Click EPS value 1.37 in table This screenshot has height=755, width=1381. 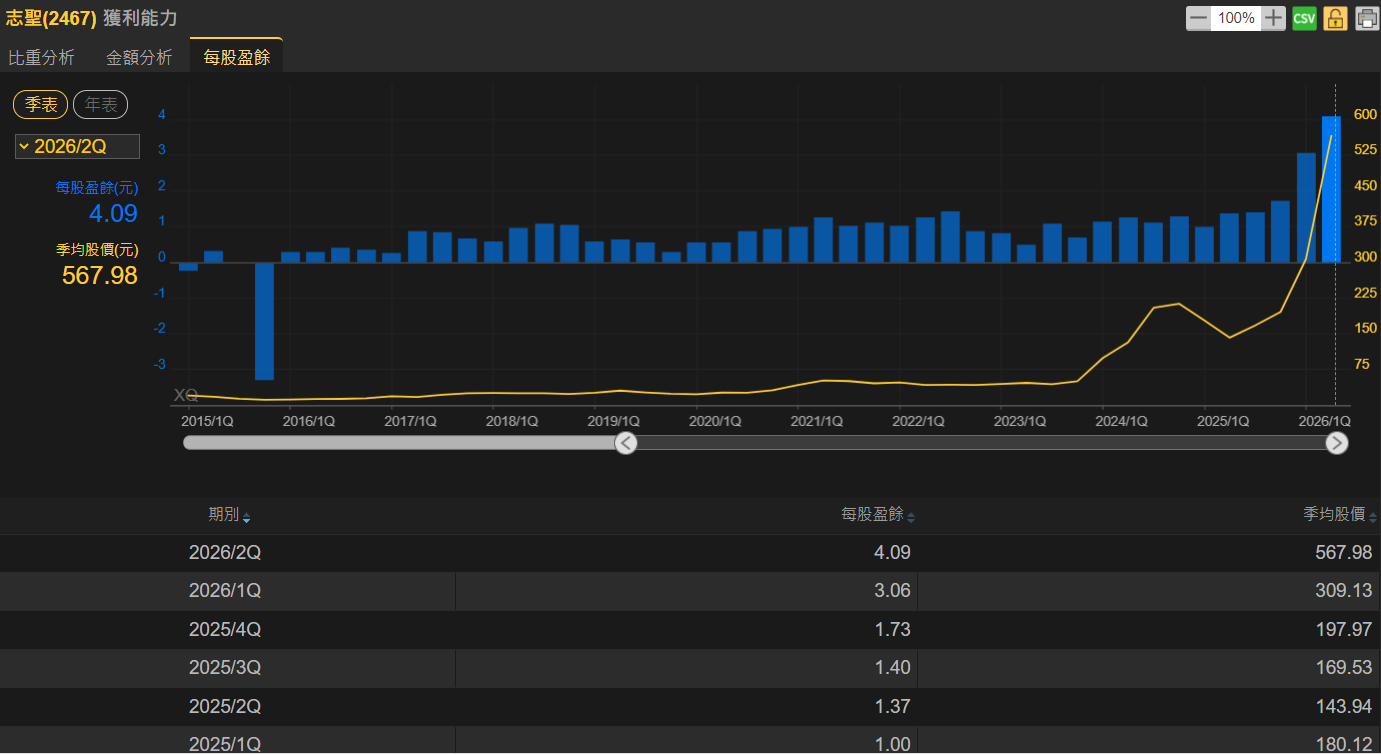point(892,706)
